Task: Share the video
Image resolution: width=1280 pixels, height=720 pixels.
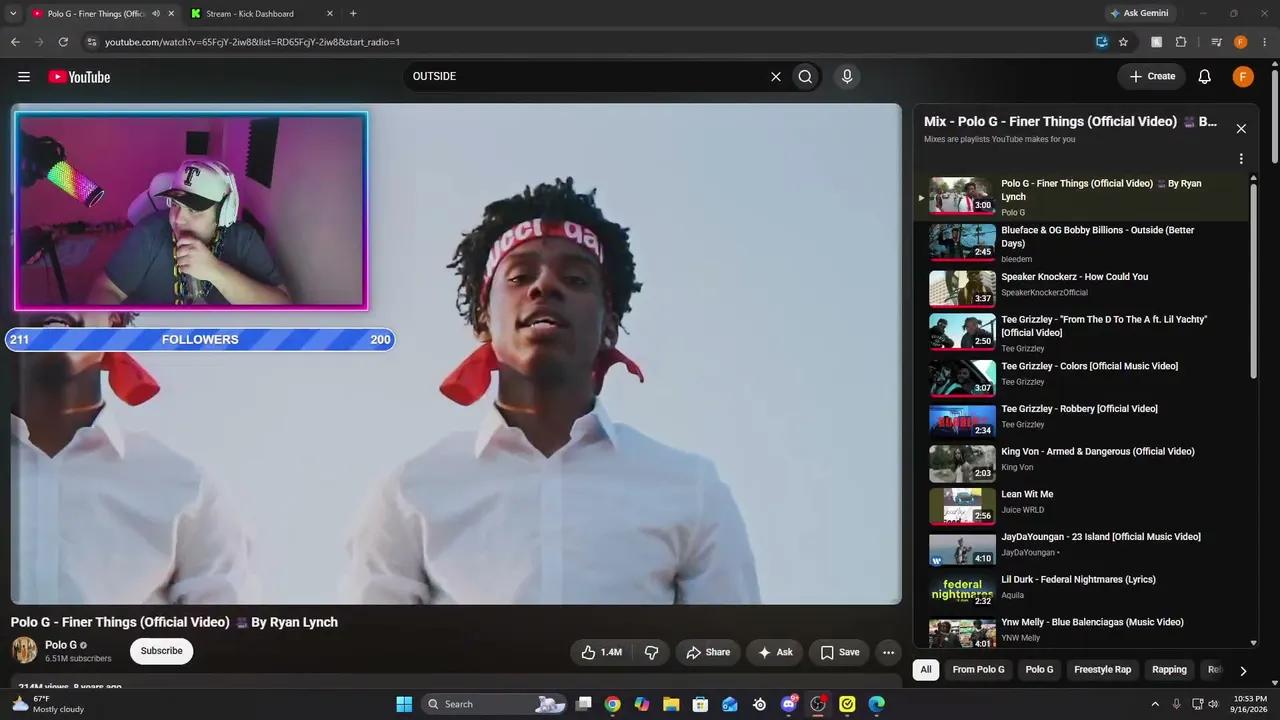Action: click(x=708, y=652)
